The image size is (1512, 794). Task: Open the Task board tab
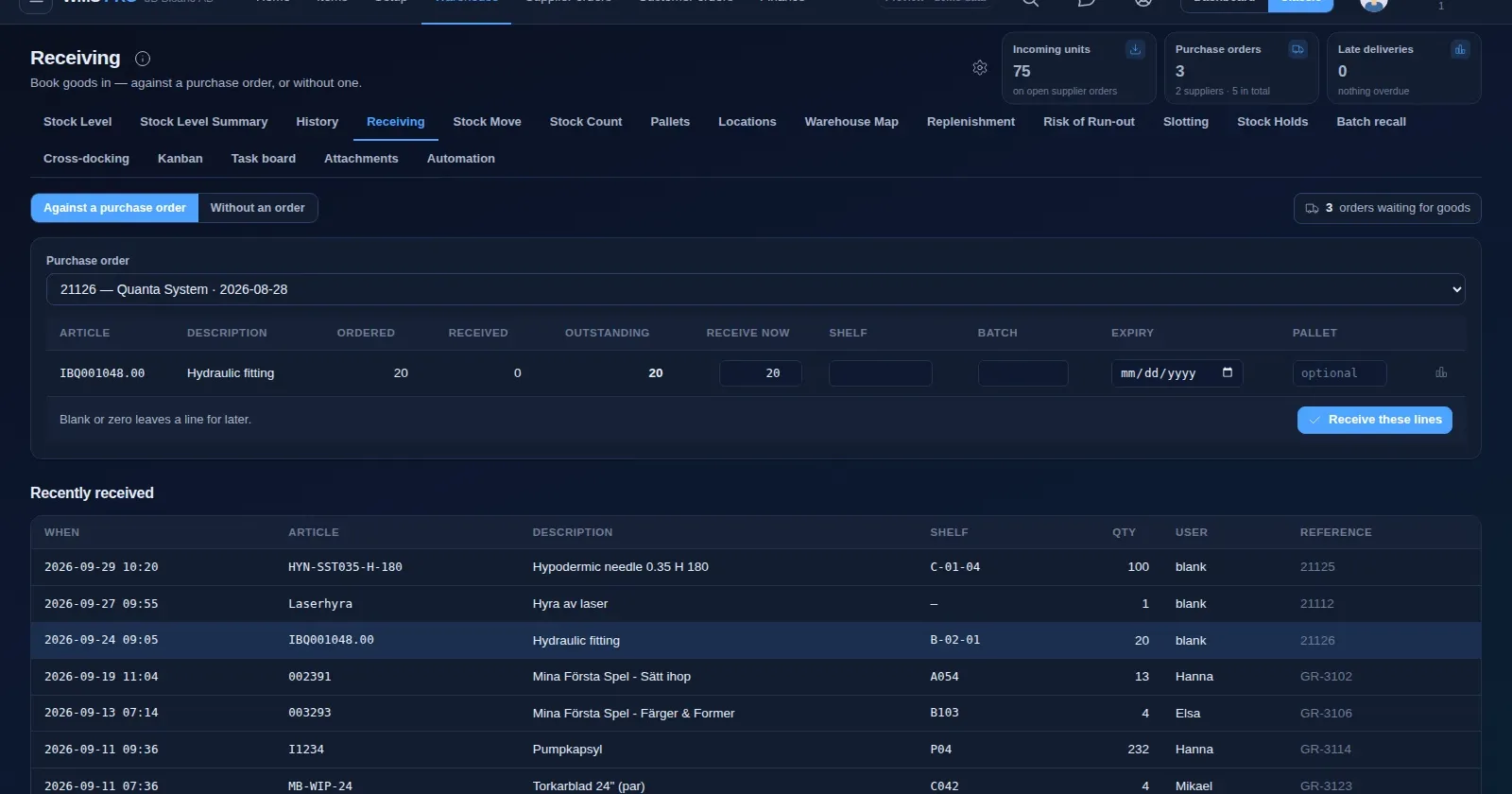(264, 159)
